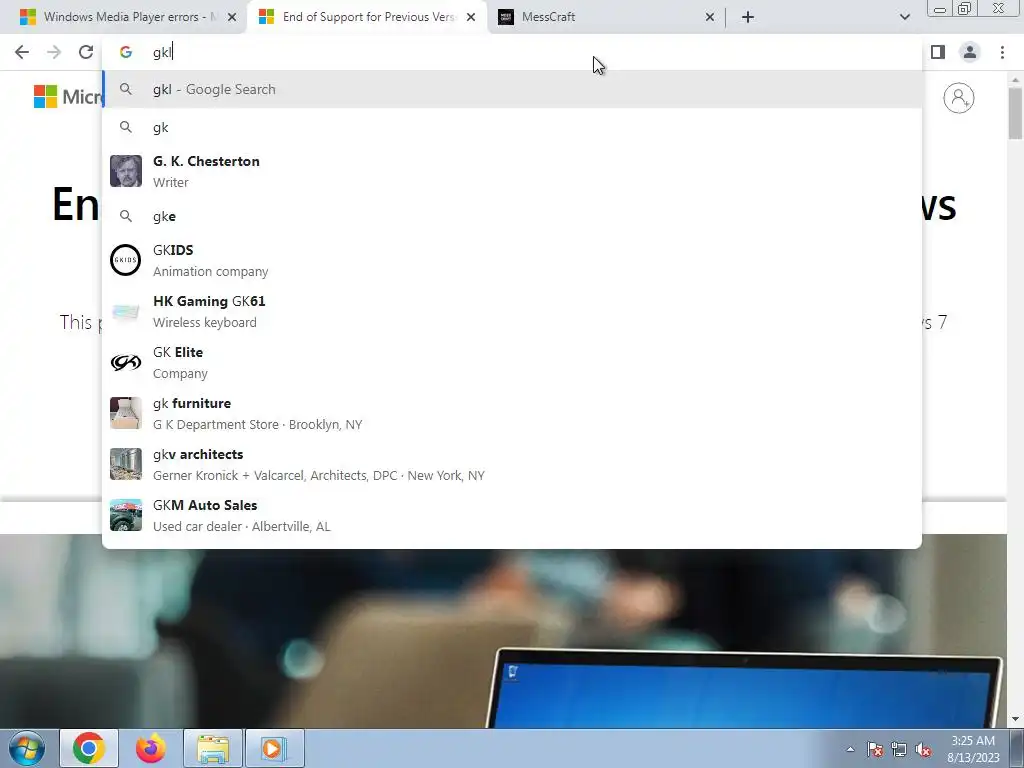Open the Windows Start button

(26, 748)
